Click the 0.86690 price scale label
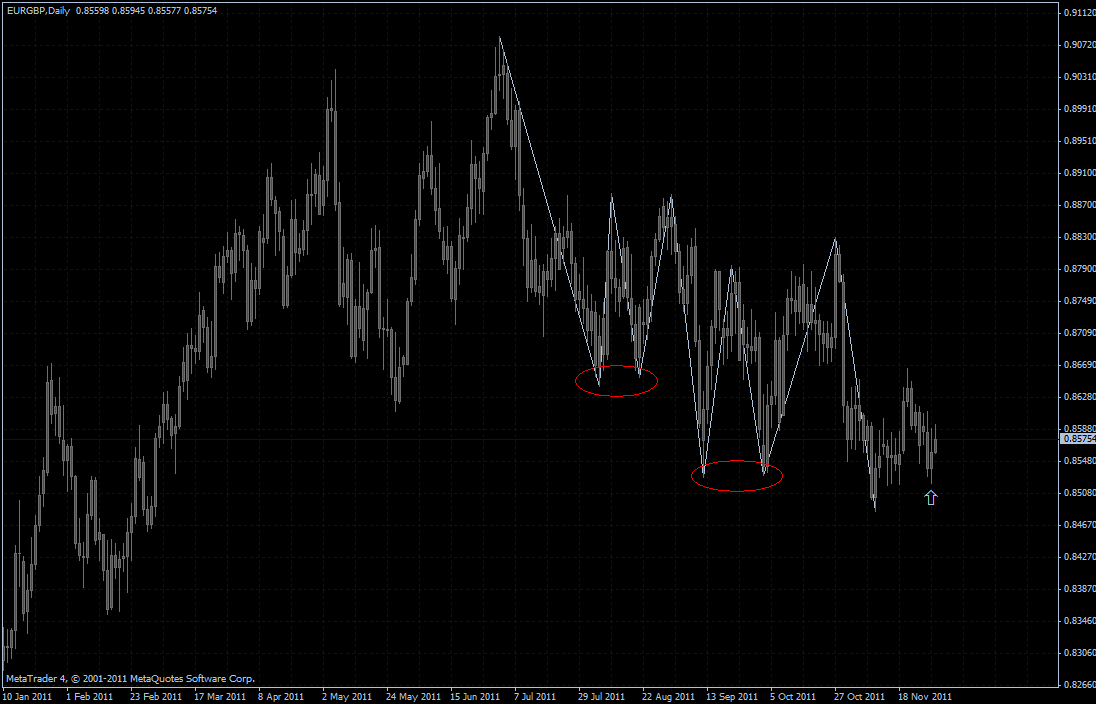 1080,365
